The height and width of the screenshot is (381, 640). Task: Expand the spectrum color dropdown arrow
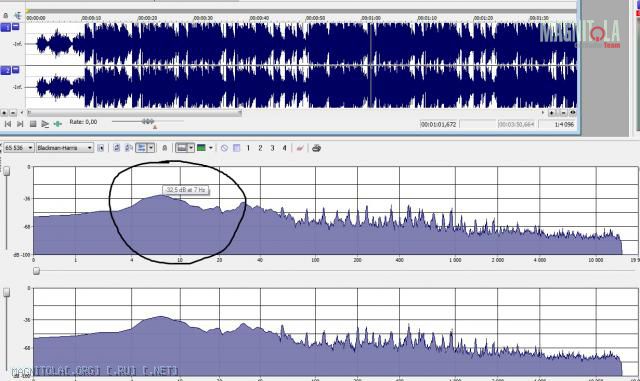point(211,148)
